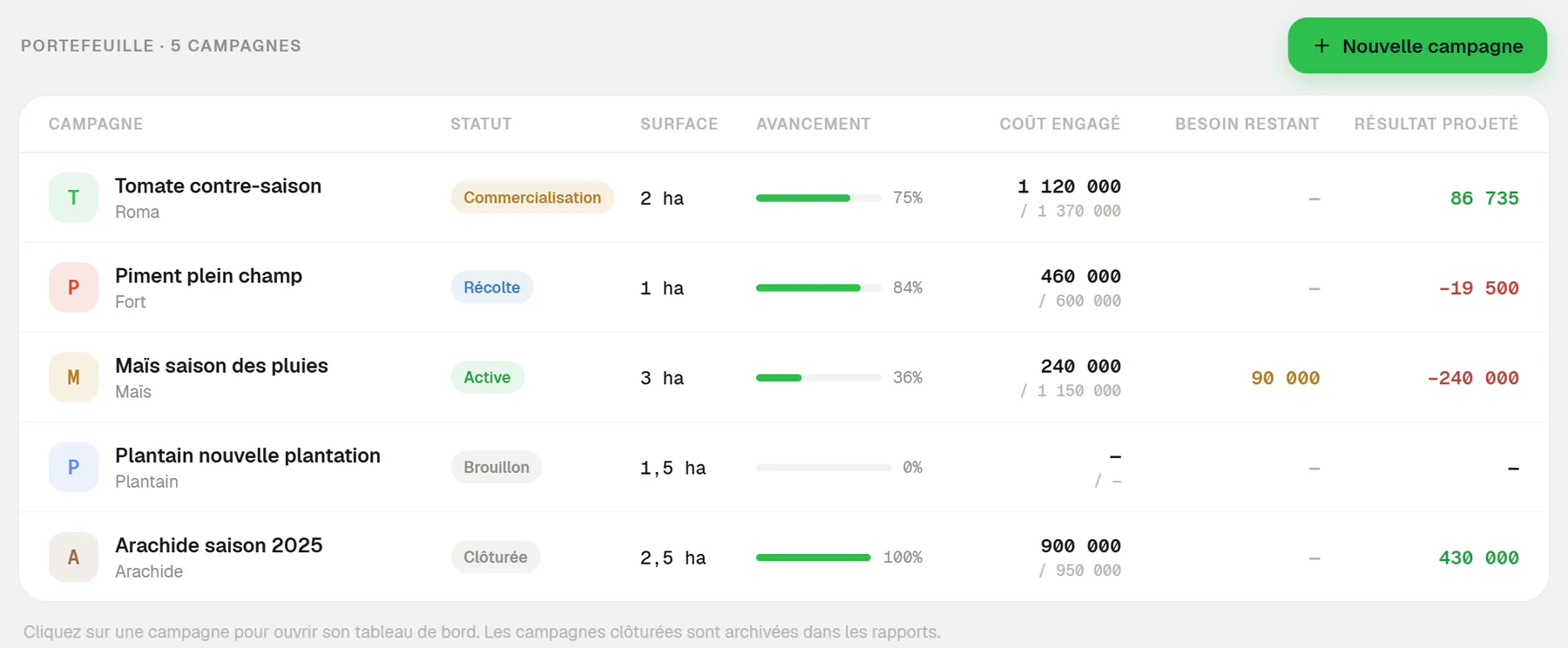Click the Clôturée status badge

pyautogui.click(x=495, y=557)
